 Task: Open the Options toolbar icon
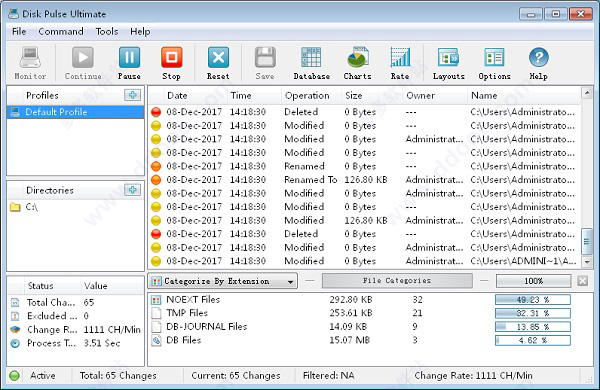(x=494, y=58)
